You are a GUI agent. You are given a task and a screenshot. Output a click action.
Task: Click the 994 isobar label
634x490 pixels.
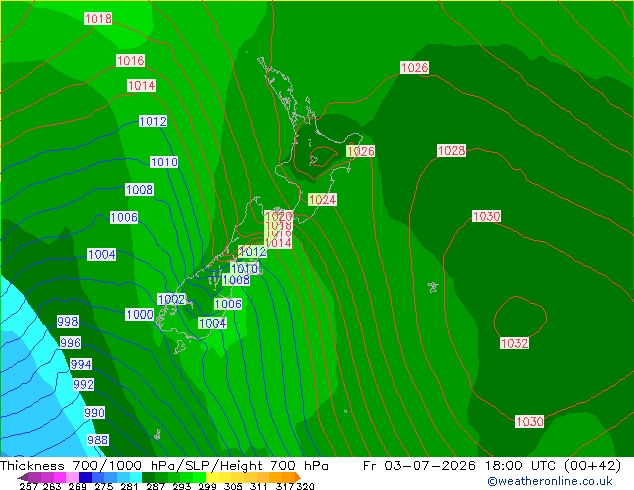pos(81,364)
